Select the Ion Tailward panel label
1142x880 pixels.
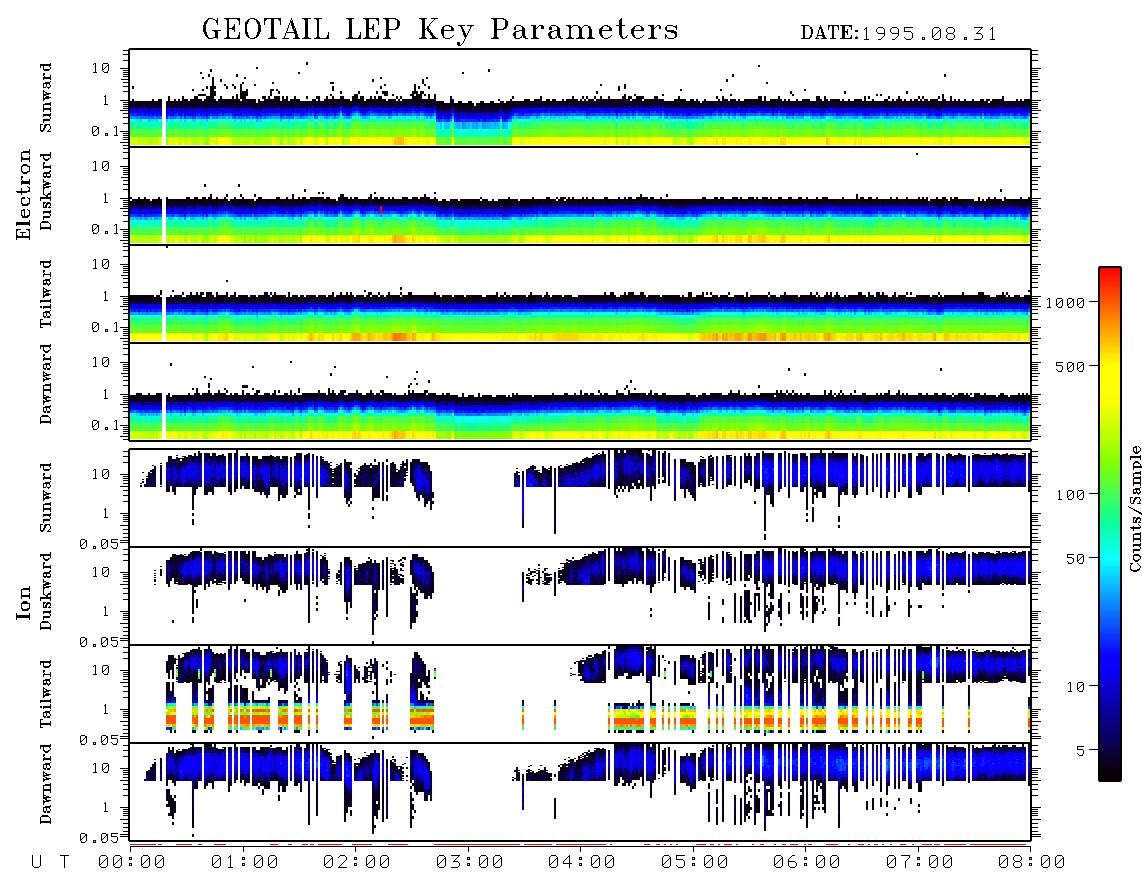pos(46,694)
